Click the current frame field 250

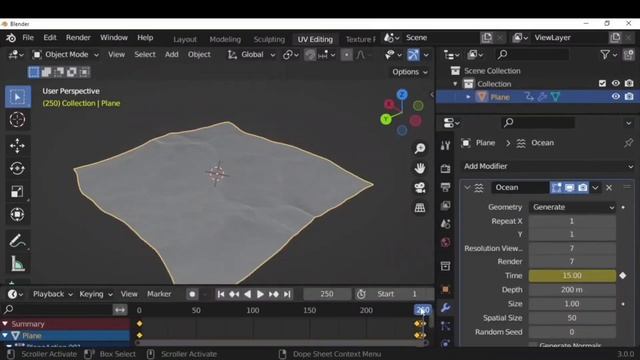[327, 294]
